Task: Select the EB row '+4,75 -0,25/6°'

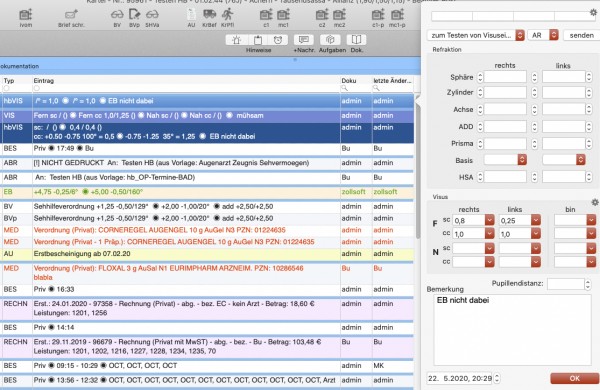Action: [207, 192]
